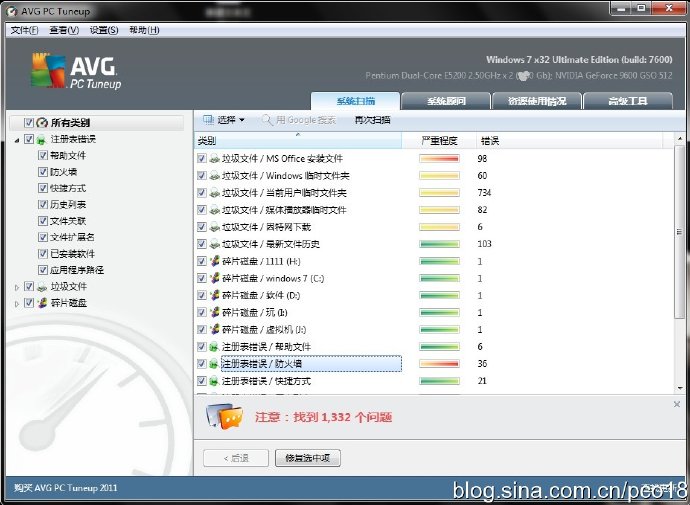Click 用 Google 搜索 toolbar button
This screenshot has height=505, width=690.
(x=299, y=120)
